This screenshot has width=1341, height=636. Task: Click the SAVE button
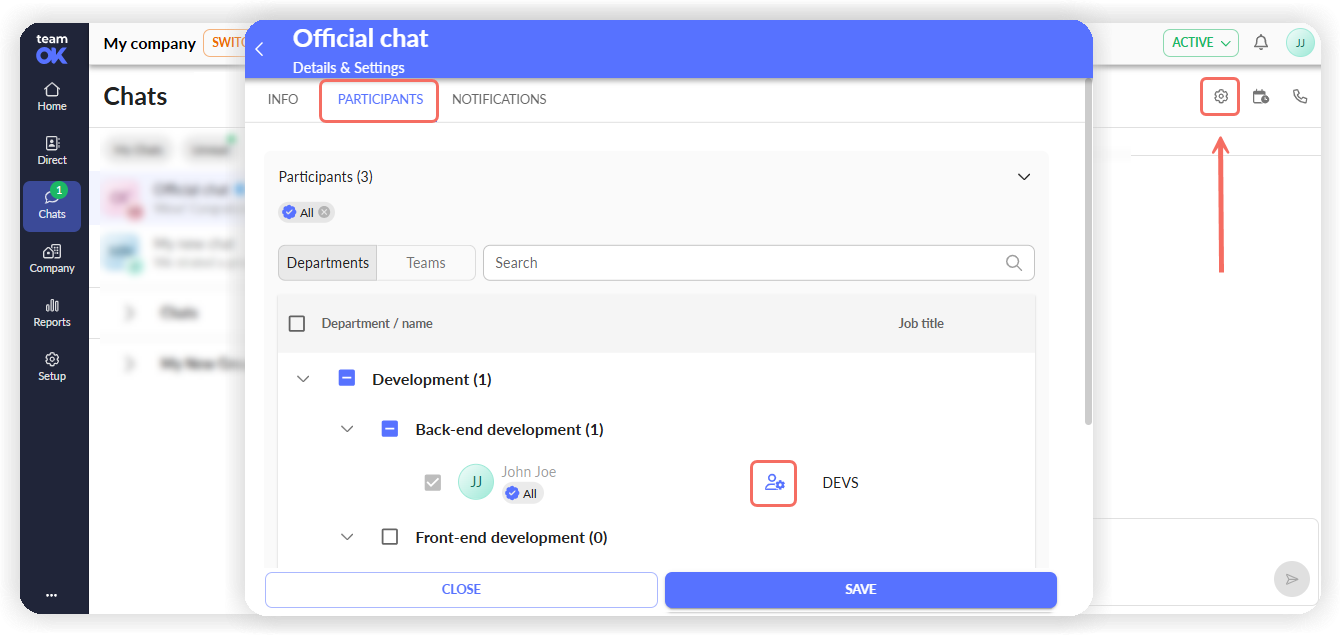pyautogui.click(x=861, y=589)
